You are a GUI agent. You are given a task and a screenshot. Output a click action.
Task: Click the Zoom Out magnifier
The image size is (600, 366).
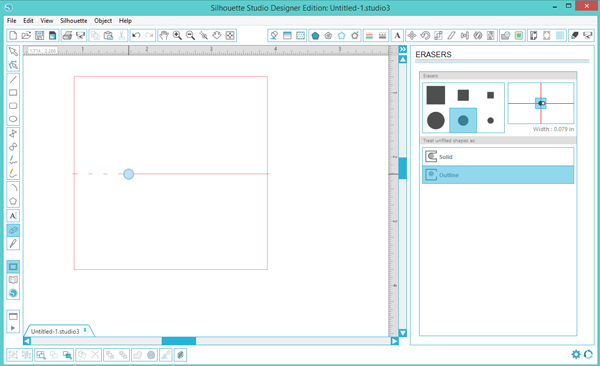point(190,36)
